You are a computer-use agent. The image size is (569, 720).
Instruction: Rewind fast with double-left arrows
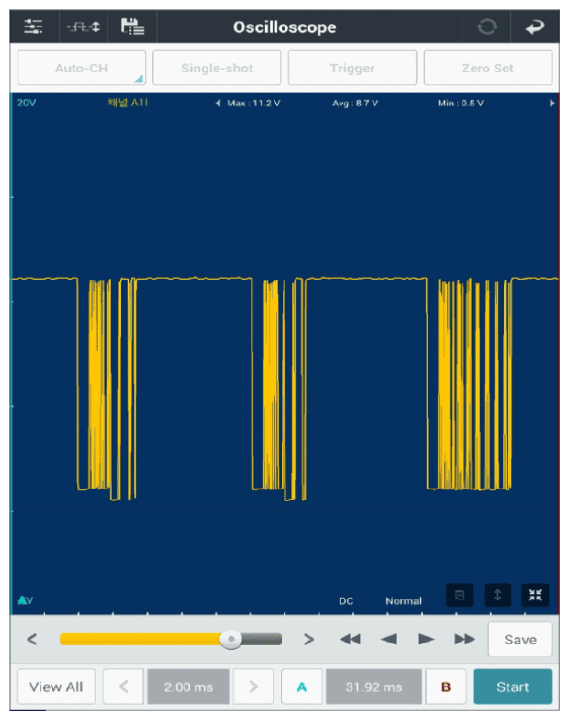pyautogui.click(x=350, y=639)
